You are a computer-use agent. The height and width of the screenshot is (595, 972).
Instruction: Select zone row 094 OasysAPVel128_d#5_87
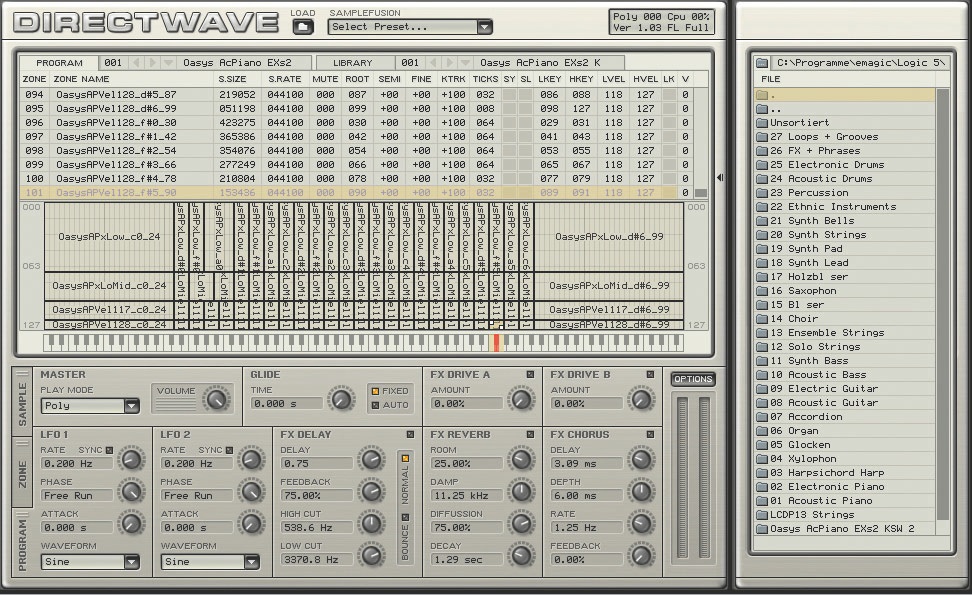356,95
